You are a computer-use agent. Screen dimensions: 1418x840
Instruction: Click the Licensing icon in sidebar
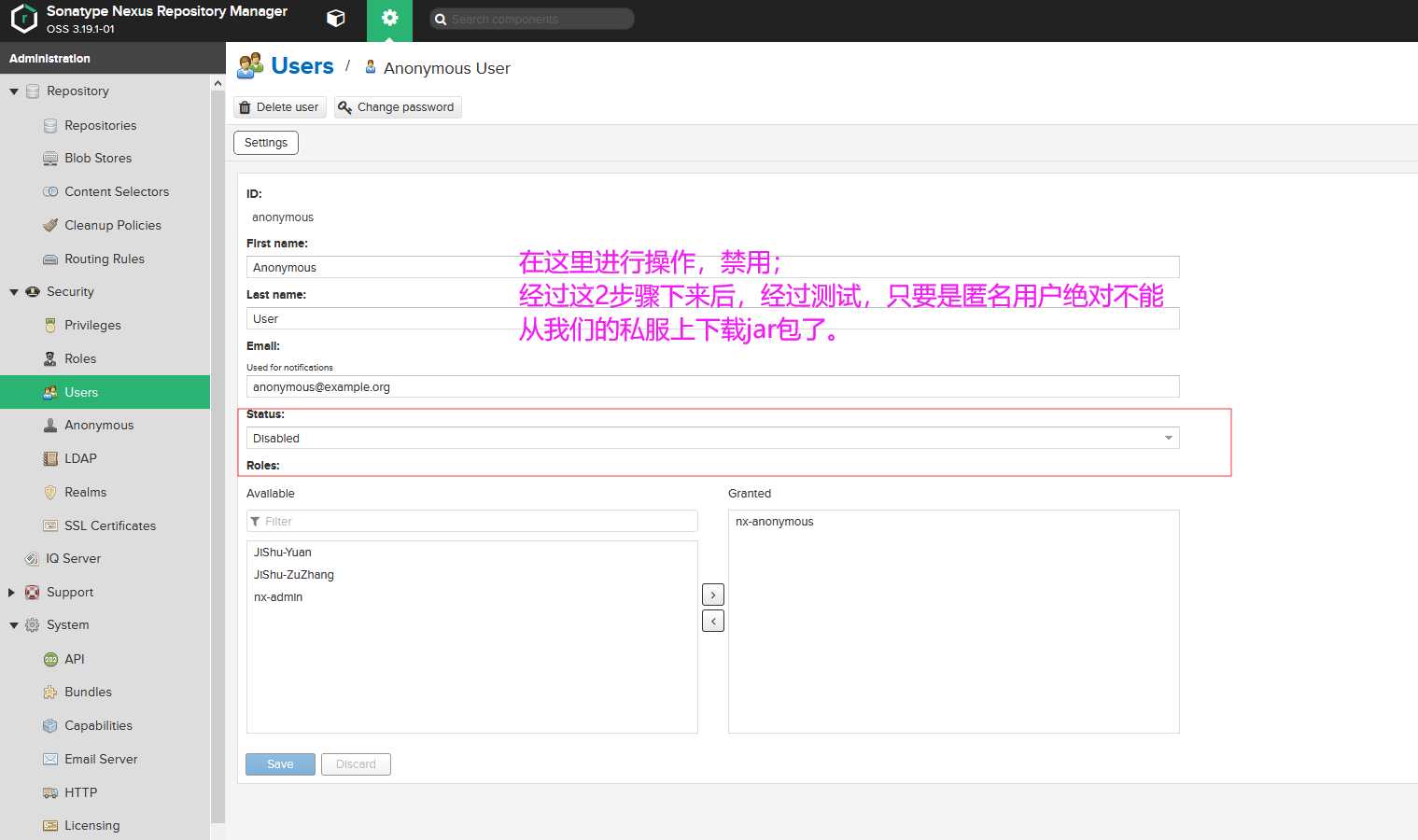50,825
